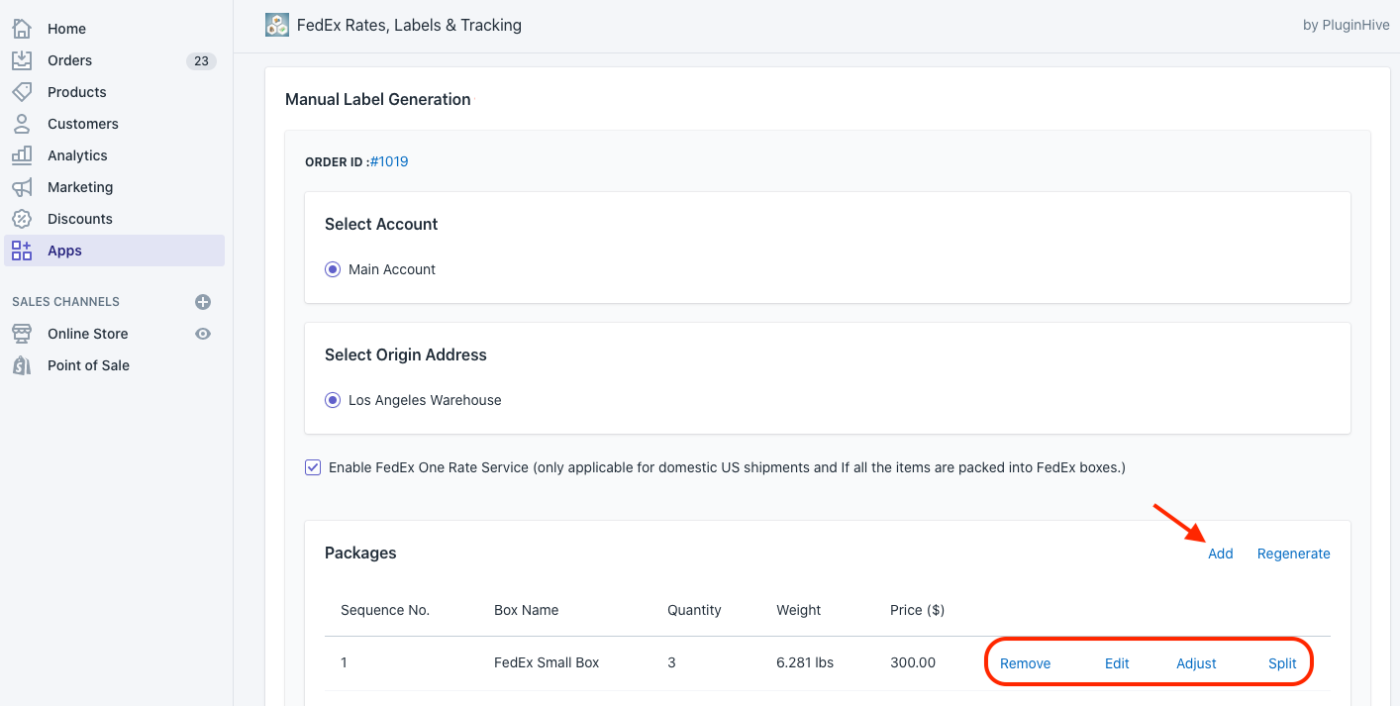Viewport: 1400px width, 706px height.
Task: Click the Home house icon in sidebar
Action: pos(22,28)
